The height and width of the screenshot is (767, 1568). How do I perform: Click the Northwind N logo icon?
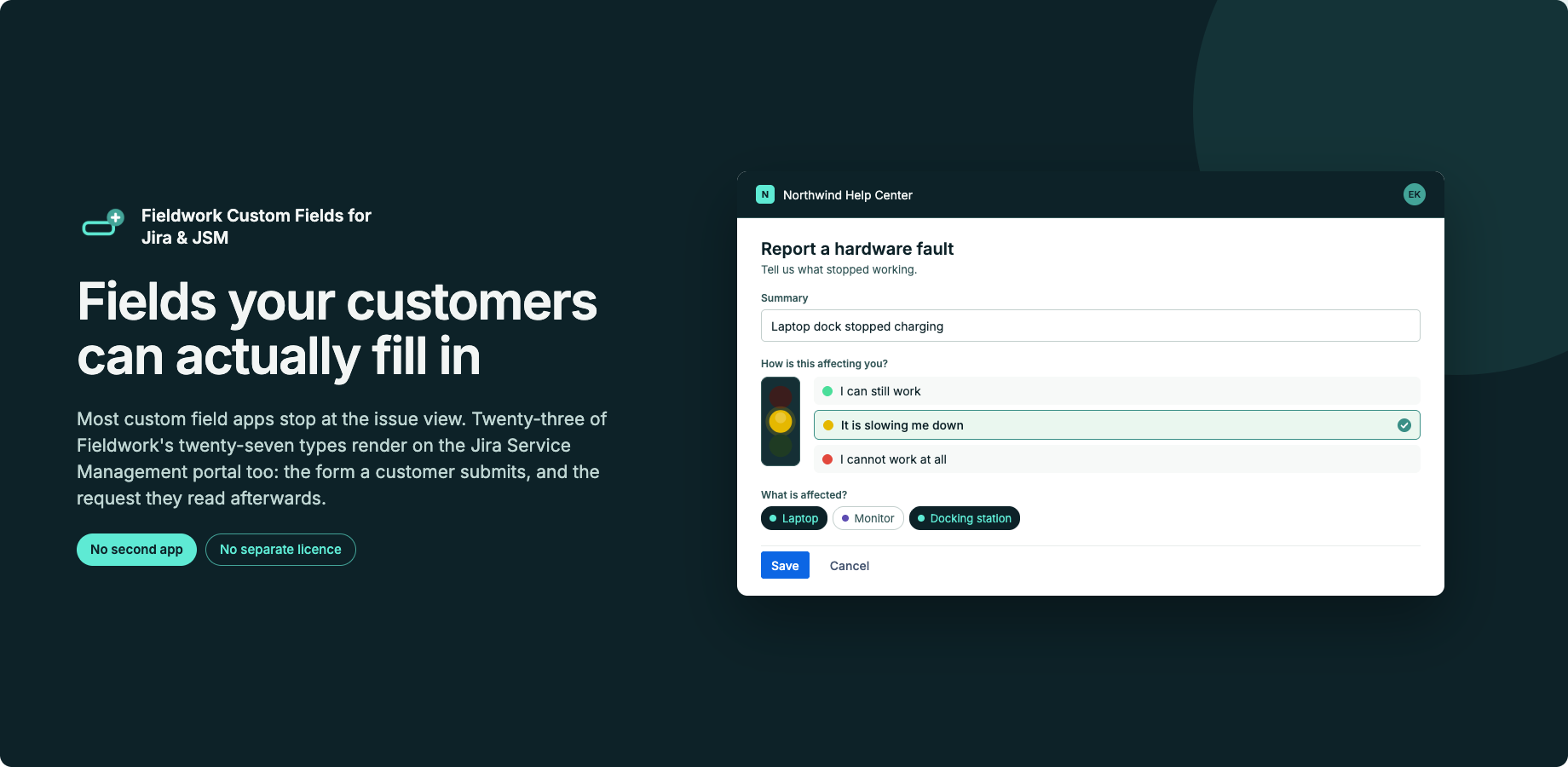pos(765,194)
